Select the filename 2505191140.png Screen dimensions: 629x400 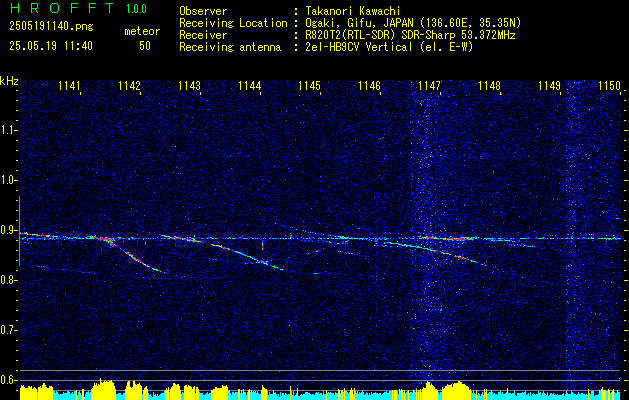point(51,26)
